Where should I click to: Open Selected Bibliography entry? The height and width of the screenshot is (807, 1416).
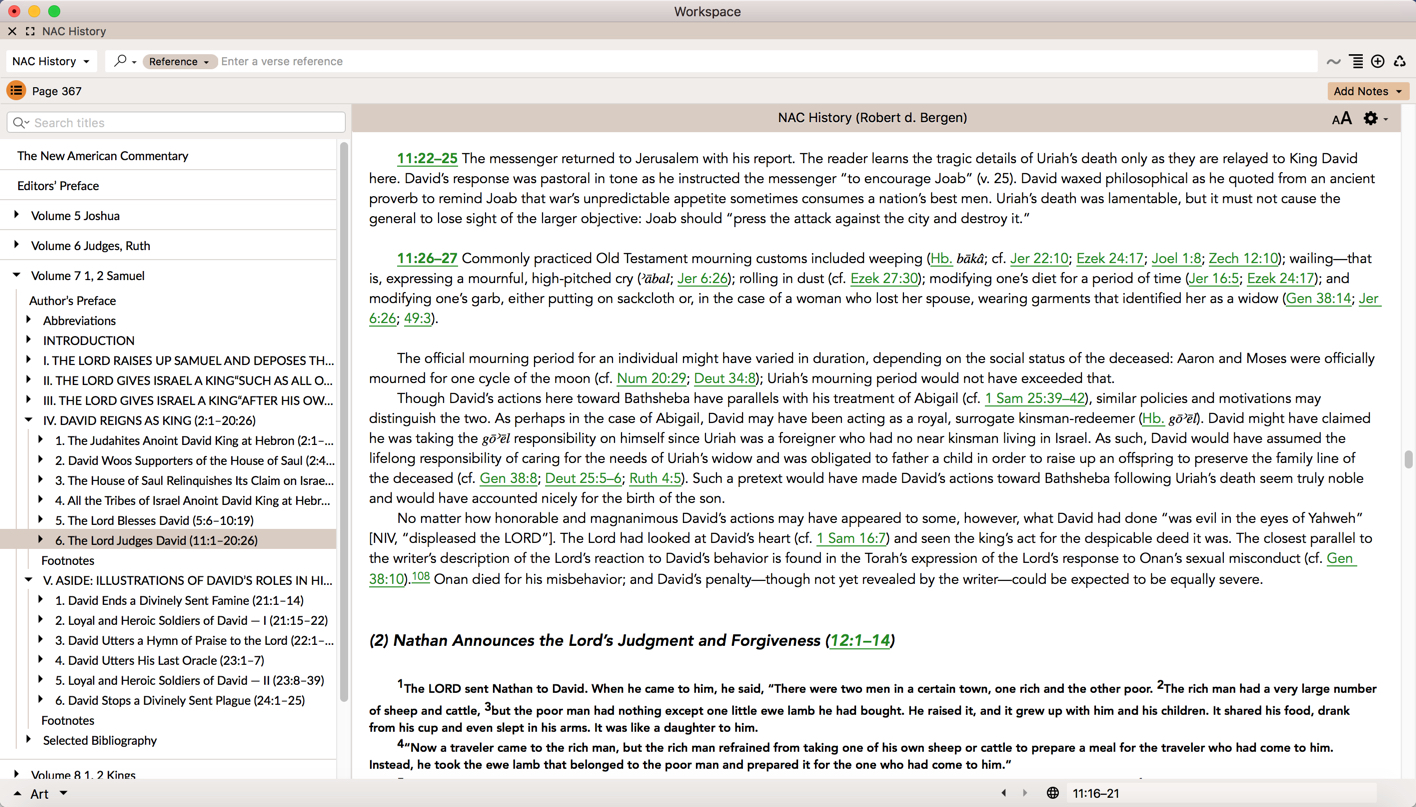[x=100, y=741]
